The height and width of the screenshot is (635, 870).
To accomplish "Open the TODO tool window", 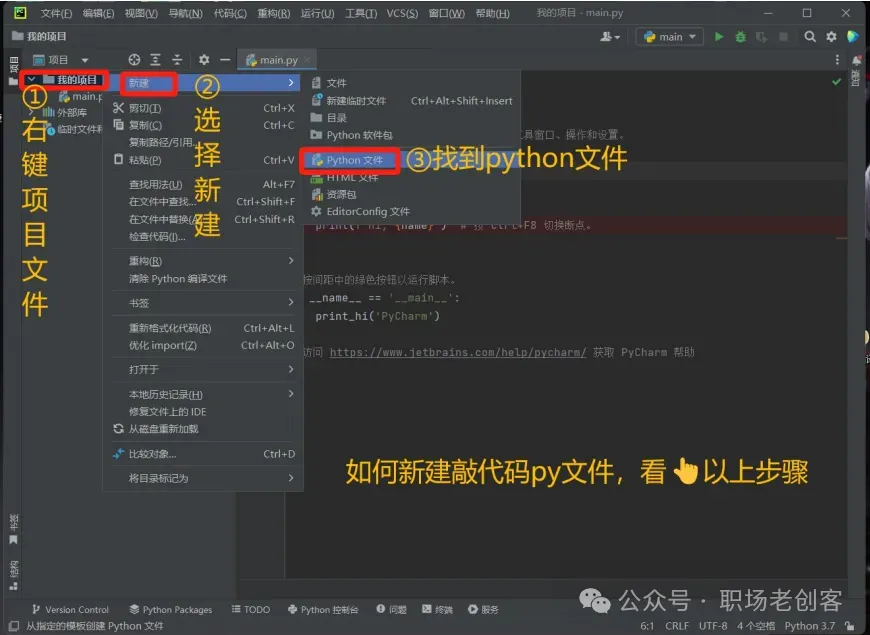I will (x=251, y=609).
